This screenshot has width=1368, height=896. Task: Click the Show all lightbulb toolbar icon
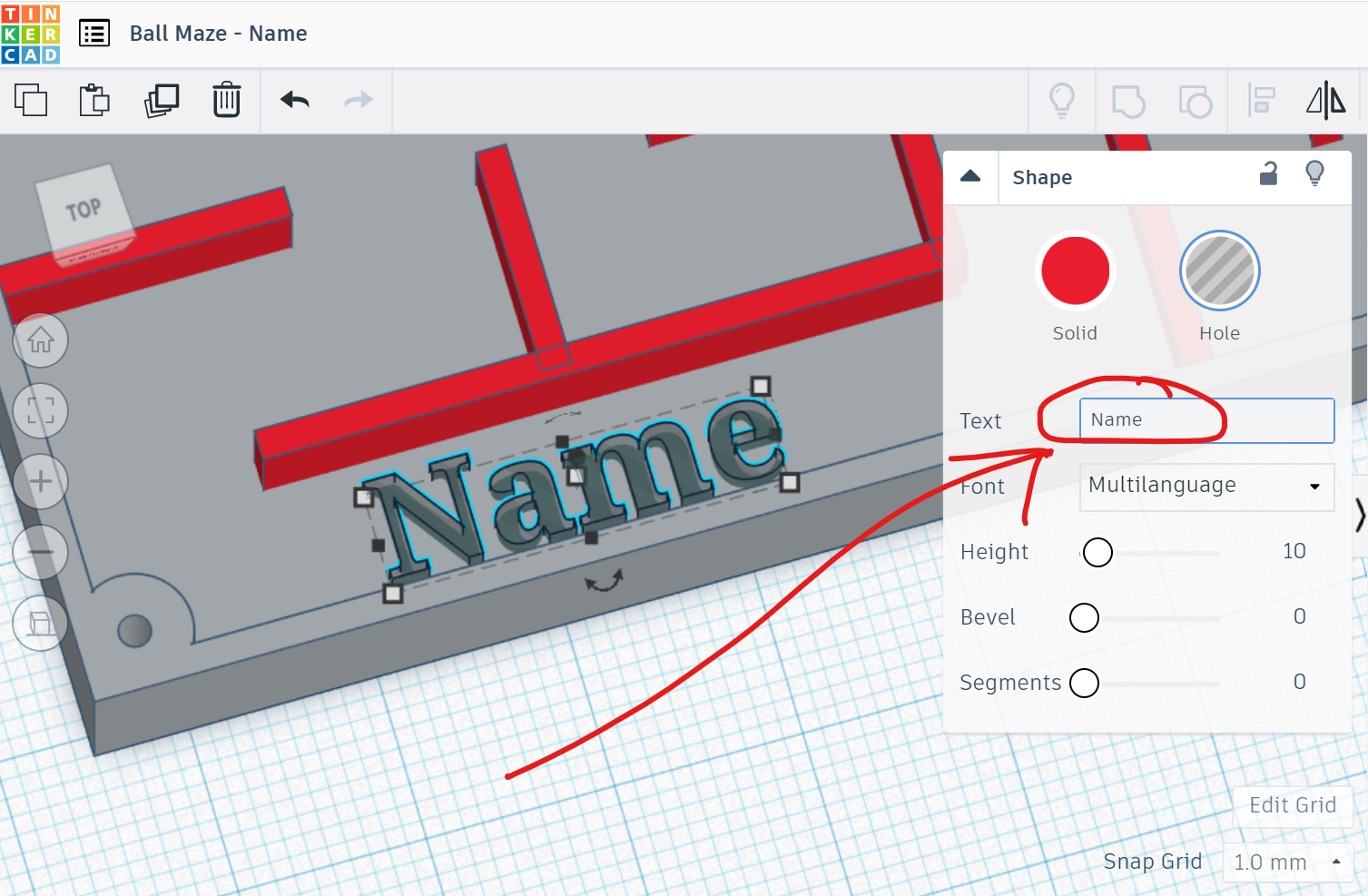tap(1062, 100)
